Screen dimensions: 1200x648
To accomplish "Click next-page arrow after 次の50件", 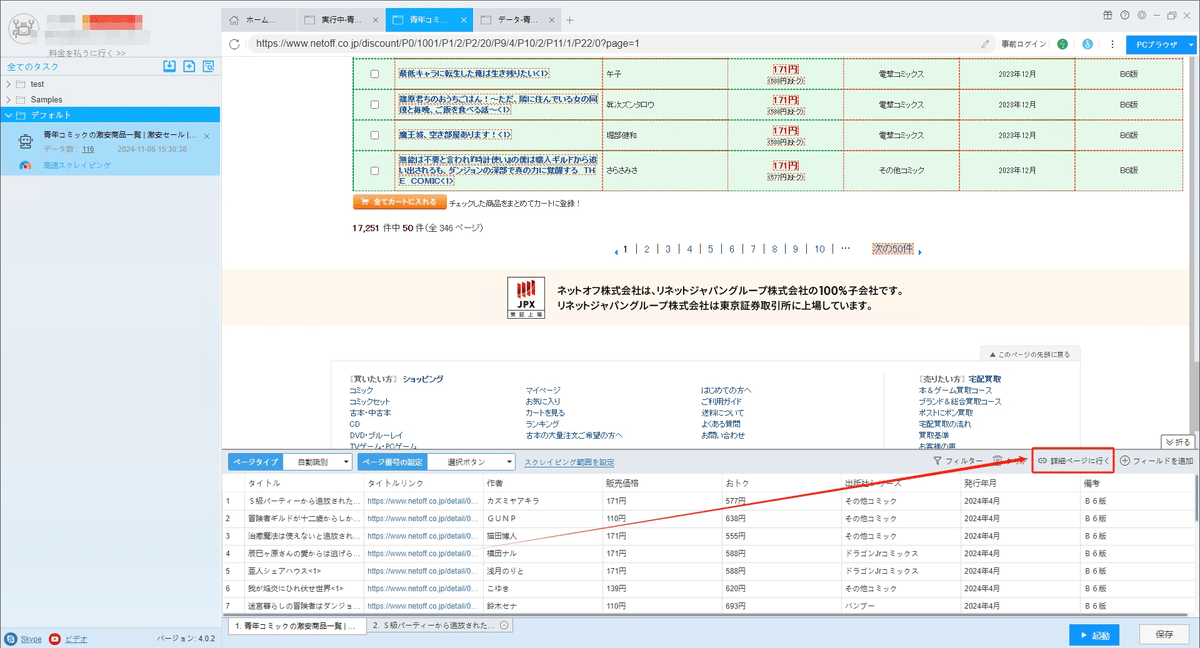I will coord(919,250).
